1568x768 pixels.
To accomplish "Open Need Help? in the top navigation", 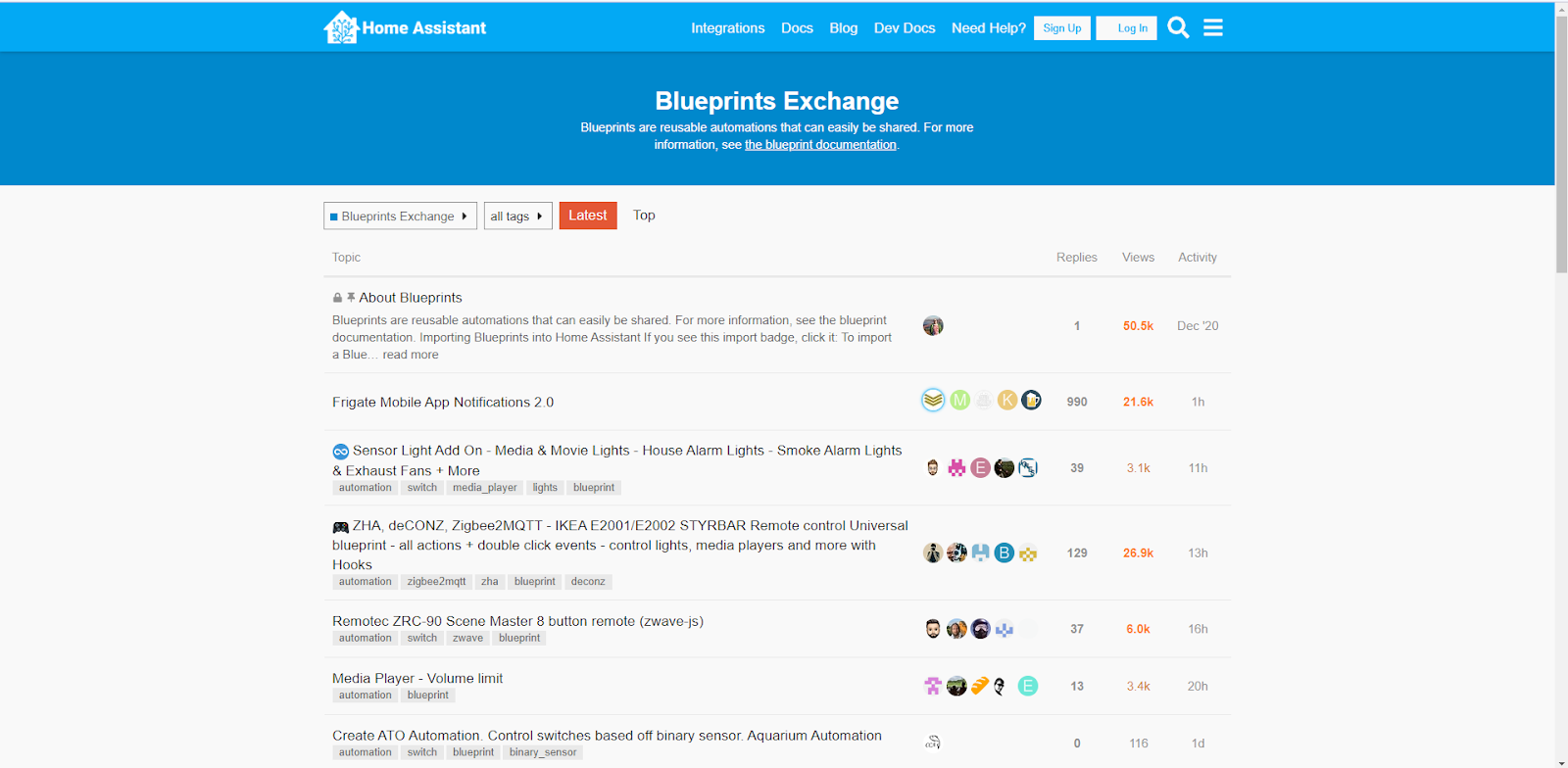I will (x=989, y=28).
